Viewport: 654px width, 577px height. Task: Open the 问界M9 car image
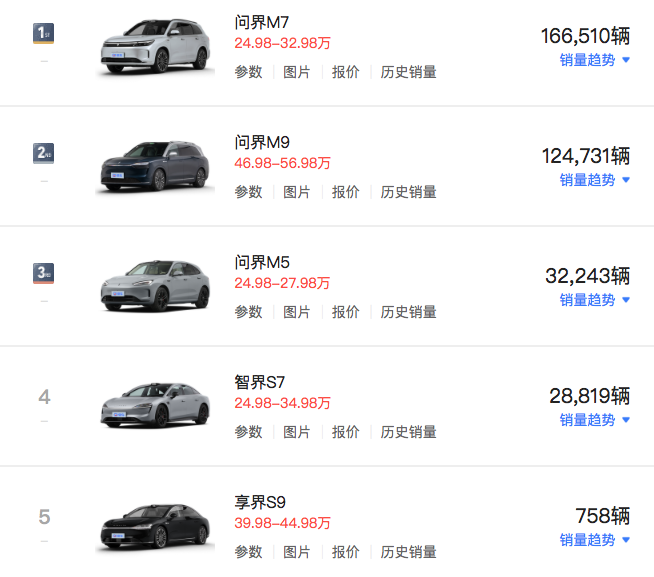[155, 166]
